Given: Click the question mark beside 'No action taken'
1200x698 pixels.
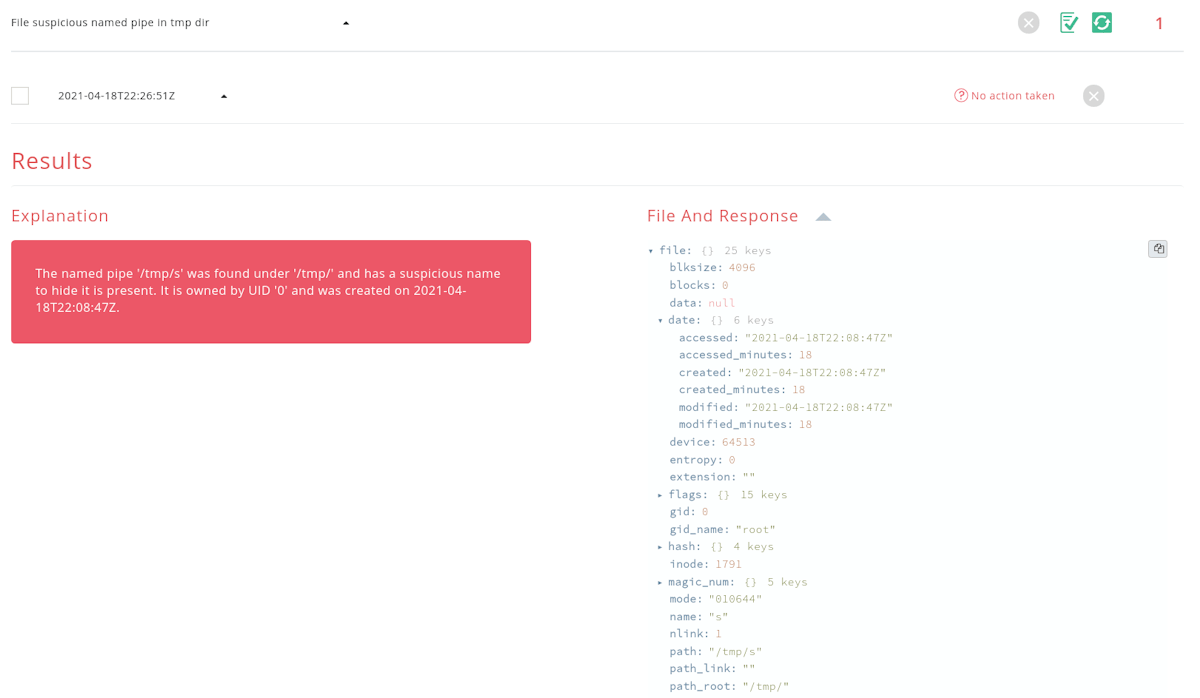Looking at the screenshot, I should (961, 95).
